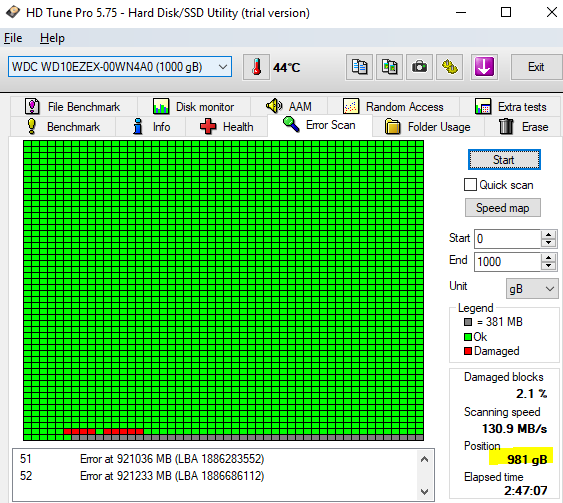Switch to the Benchmark tab
The height and width of the screenshot is (503, 563).
(63, 127)
